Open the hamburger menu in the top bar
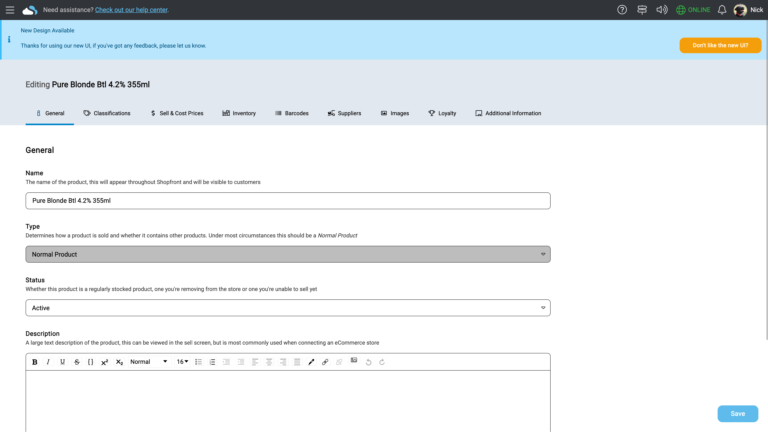Screen dimensions: 768x432 coord(10,10)
